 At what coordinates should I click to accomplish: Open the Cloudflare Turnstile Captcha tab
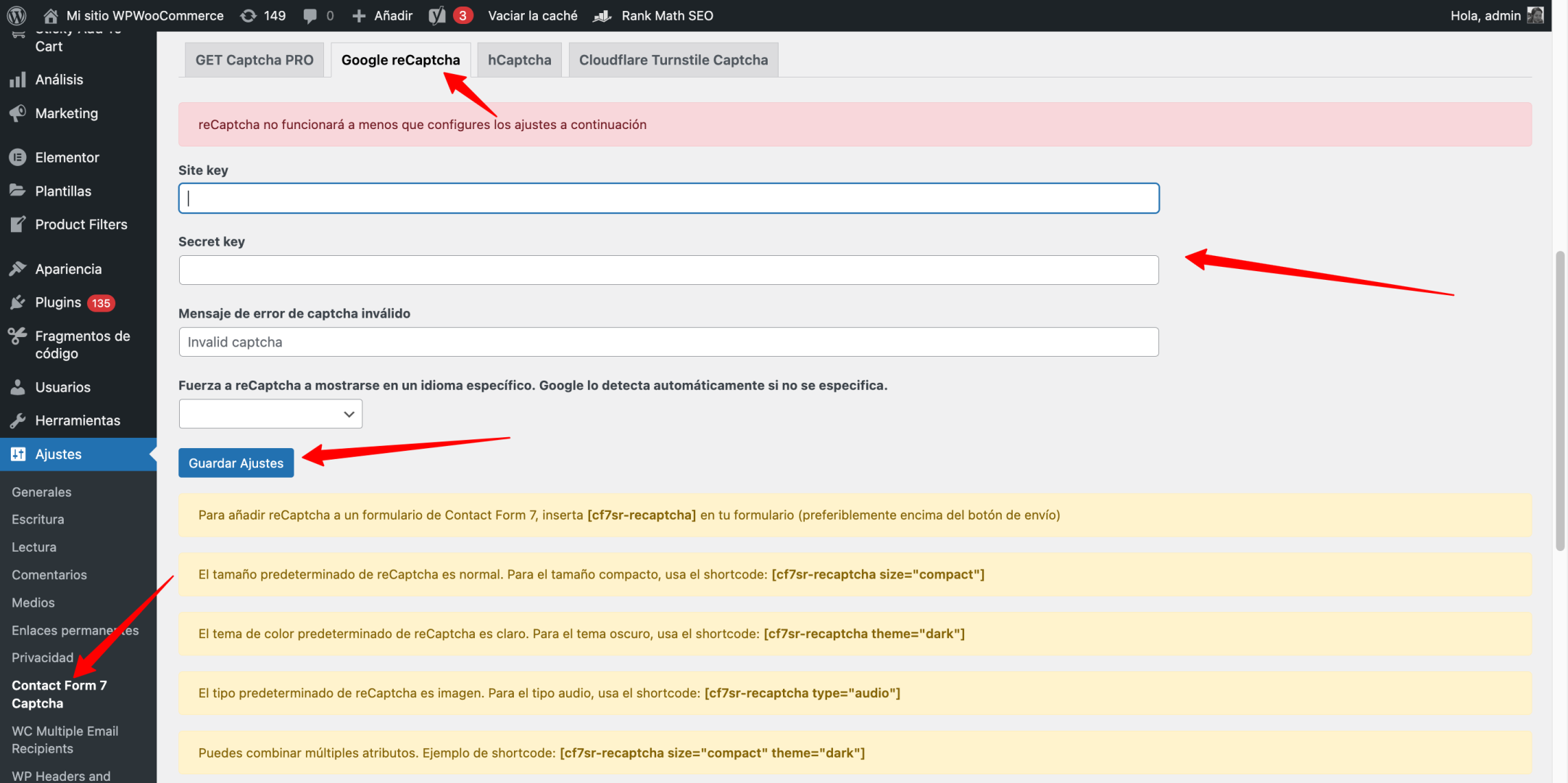click(x=673, y=60)
